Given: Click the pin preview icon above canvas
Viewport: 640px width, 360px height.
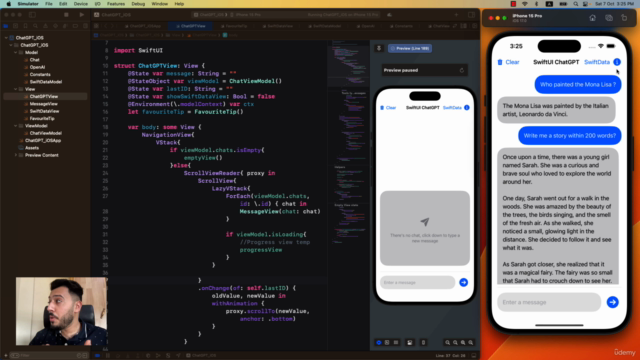Looking at the screenshot, I should pyautogui.click(x=379, y=48).
